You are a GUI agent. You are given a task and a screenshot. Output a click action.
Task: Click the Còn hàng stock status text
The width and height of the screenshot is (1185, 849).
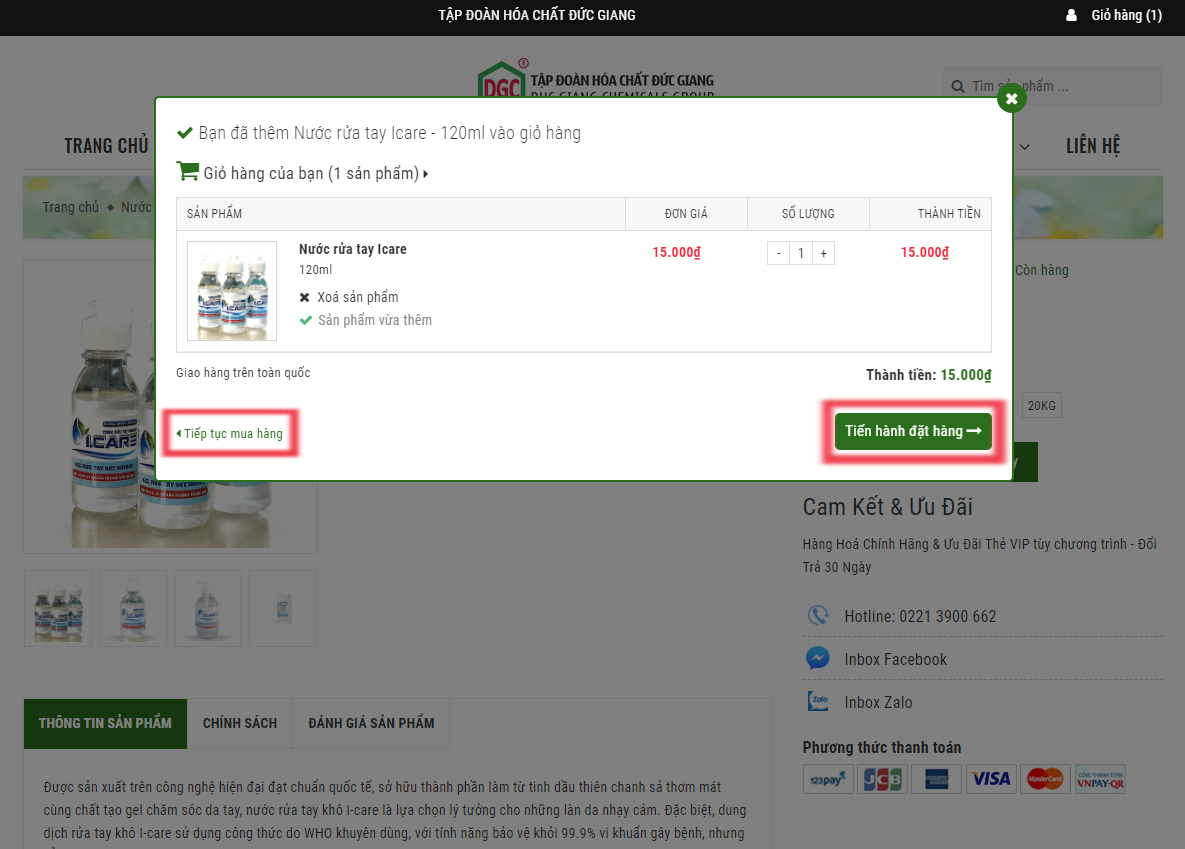click(1041, 270)
